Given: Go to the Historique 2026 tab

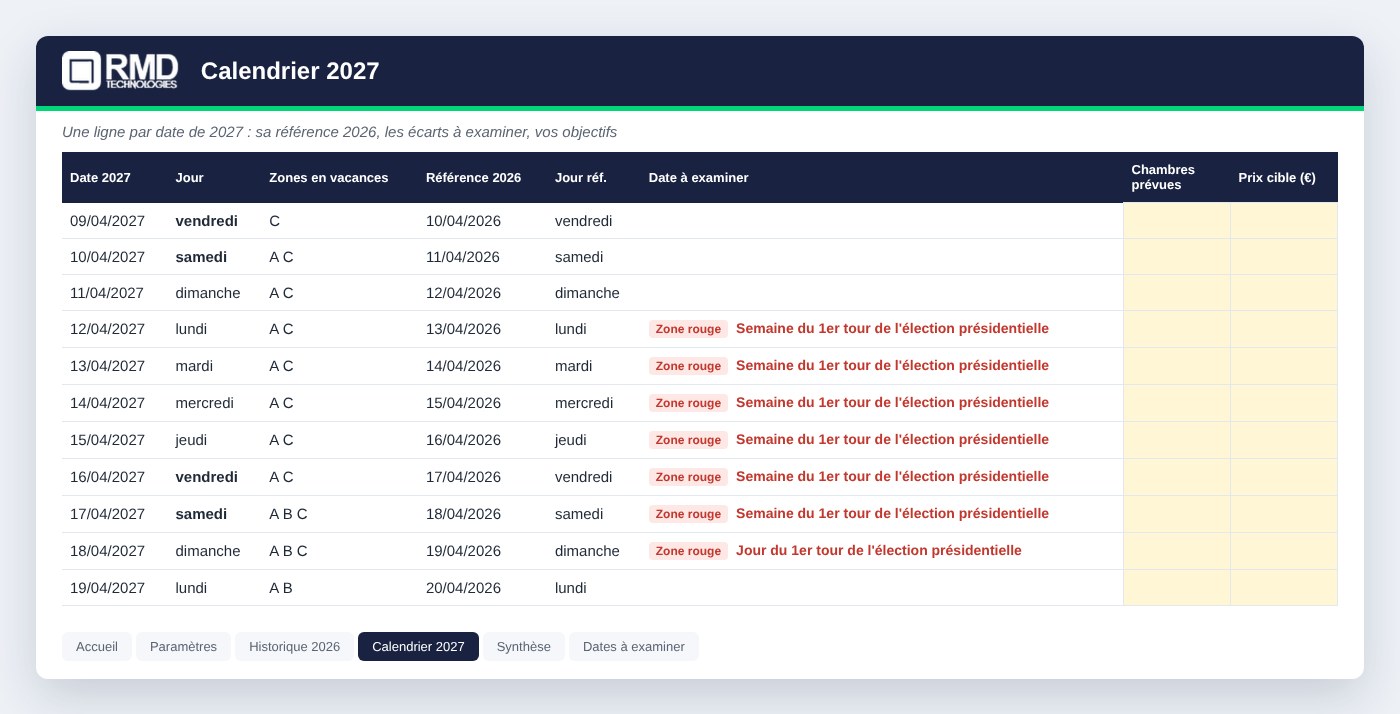Looking at the screenshot, I should click(x=295, y=646).
